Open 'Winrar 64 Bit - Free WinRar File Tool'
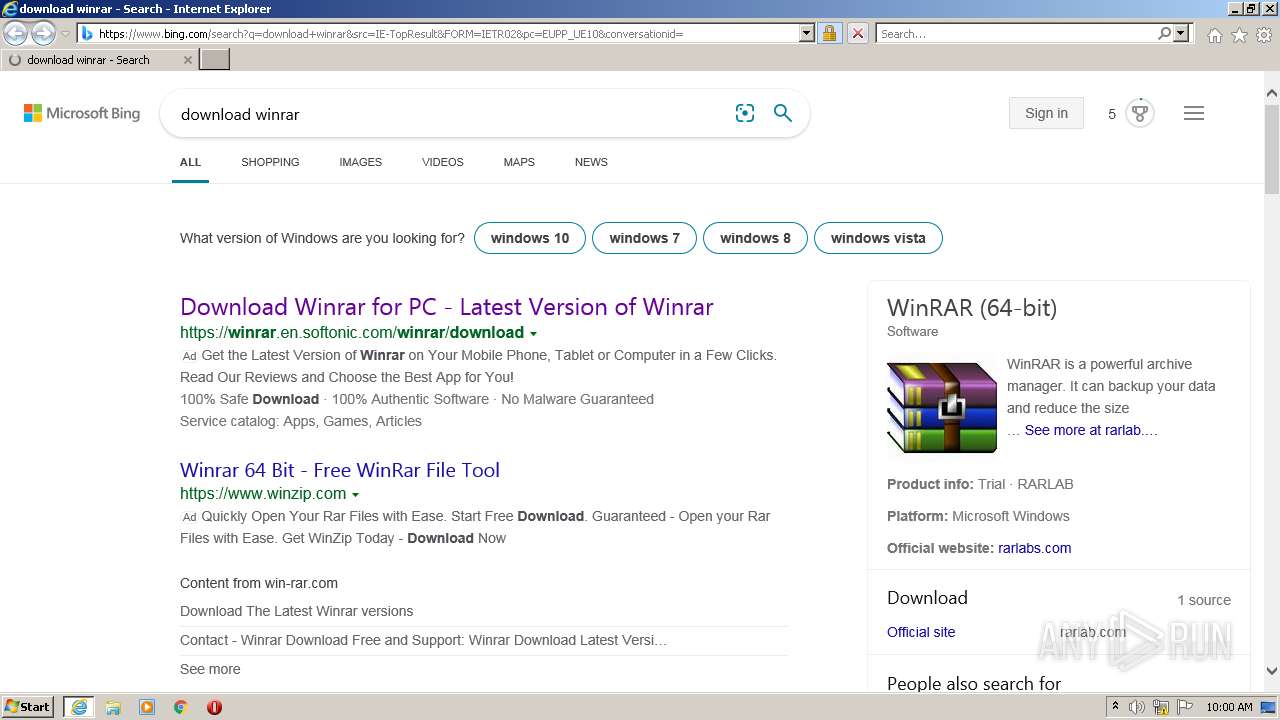Viewport: 1280px width, 720px height. pyautogui.click(x=340, y=470)
